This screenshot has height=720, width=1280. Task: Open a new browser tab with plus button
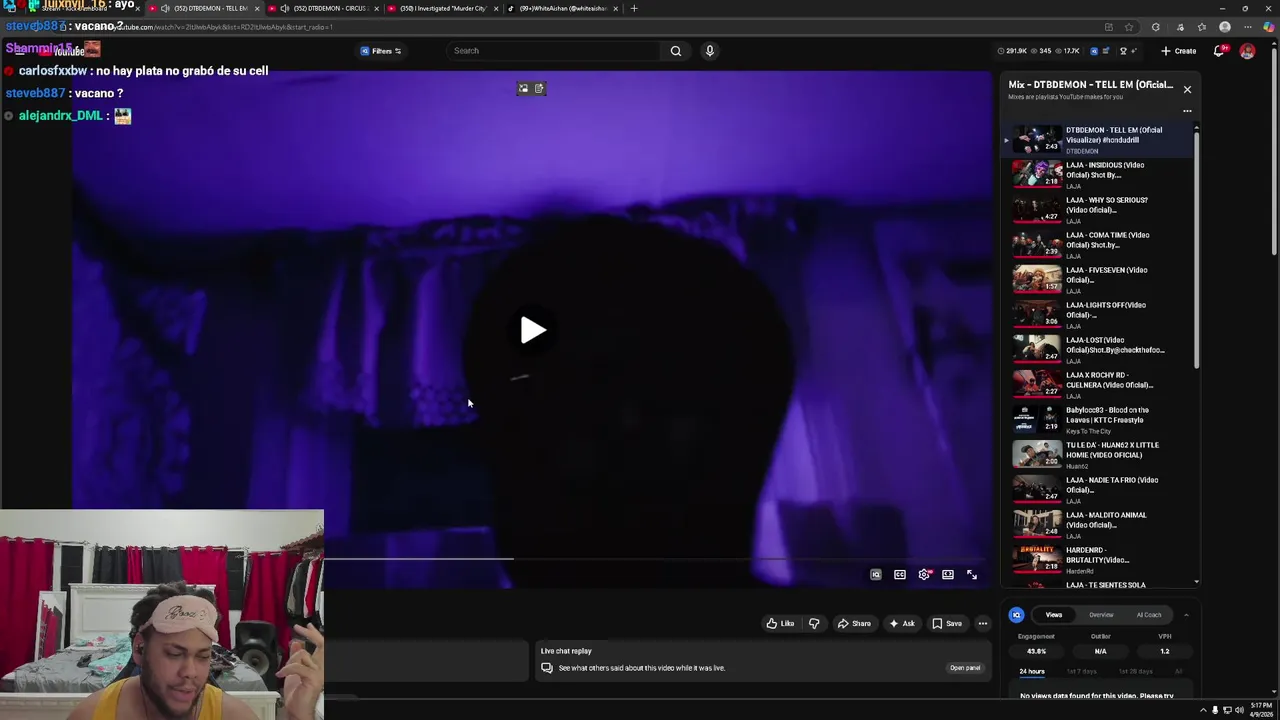point(633,8)
